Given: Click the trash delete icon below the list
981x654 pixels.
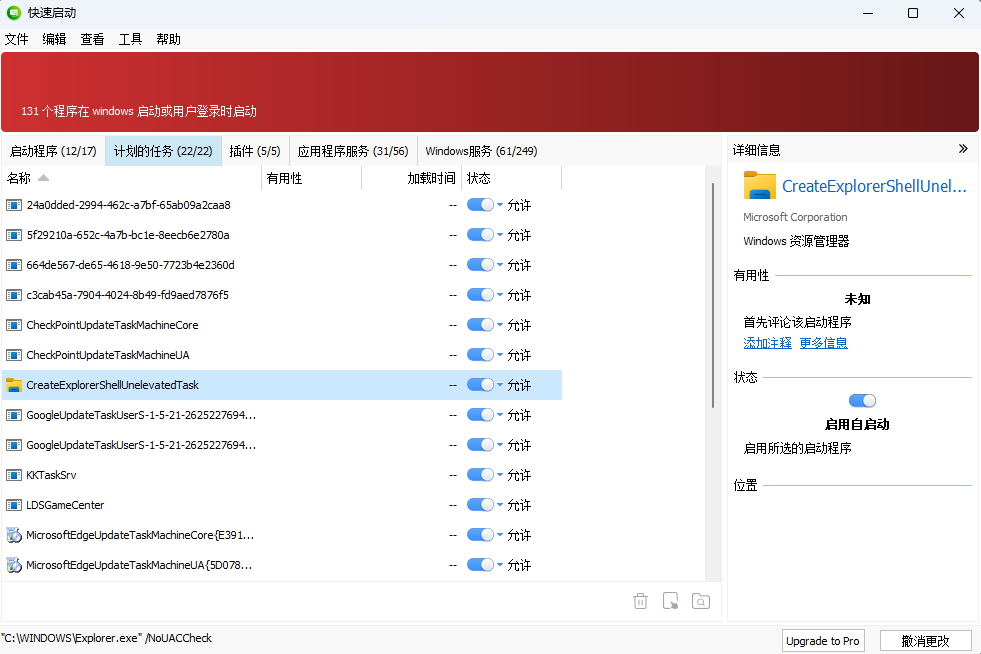Looking at the screenshot, I should click(x=641, y=601).
